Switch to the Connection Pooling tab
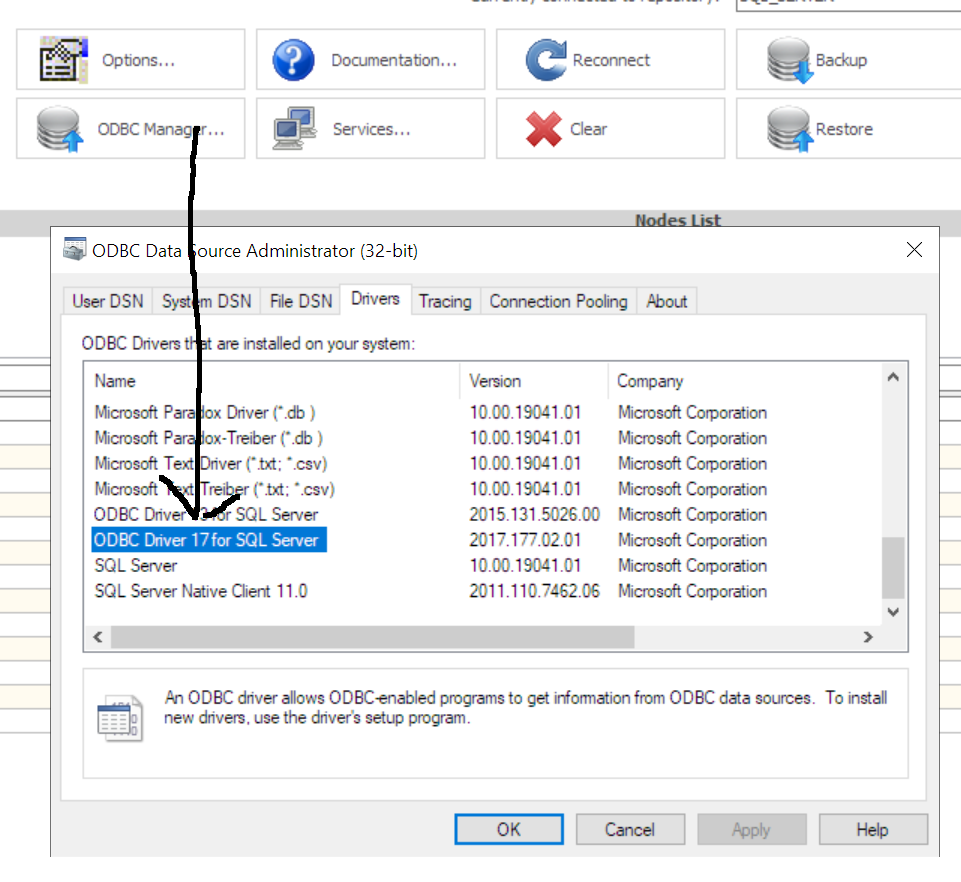 [x=558, y=301]
